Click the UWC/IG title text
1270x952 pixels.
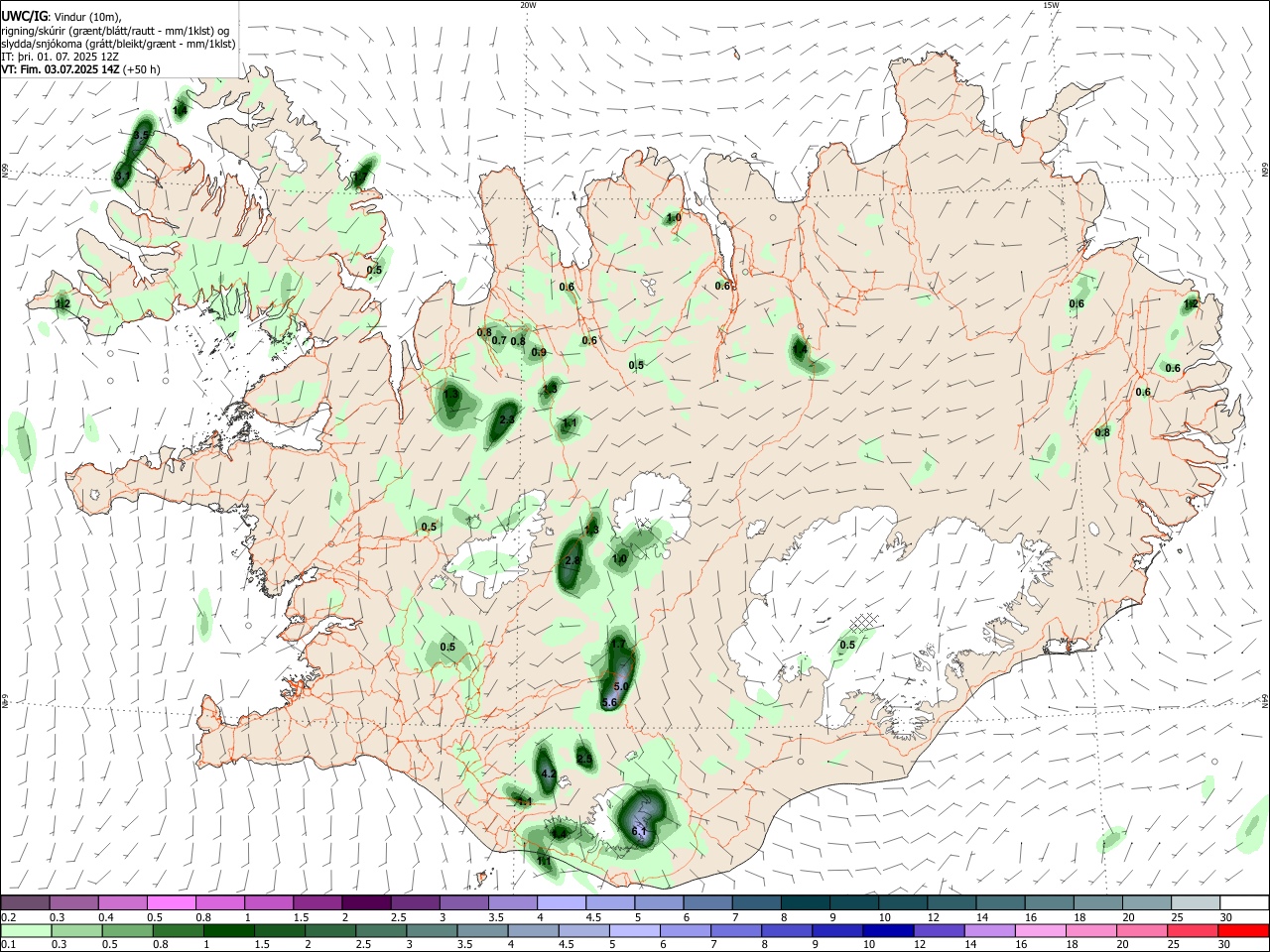coord(24,17)
